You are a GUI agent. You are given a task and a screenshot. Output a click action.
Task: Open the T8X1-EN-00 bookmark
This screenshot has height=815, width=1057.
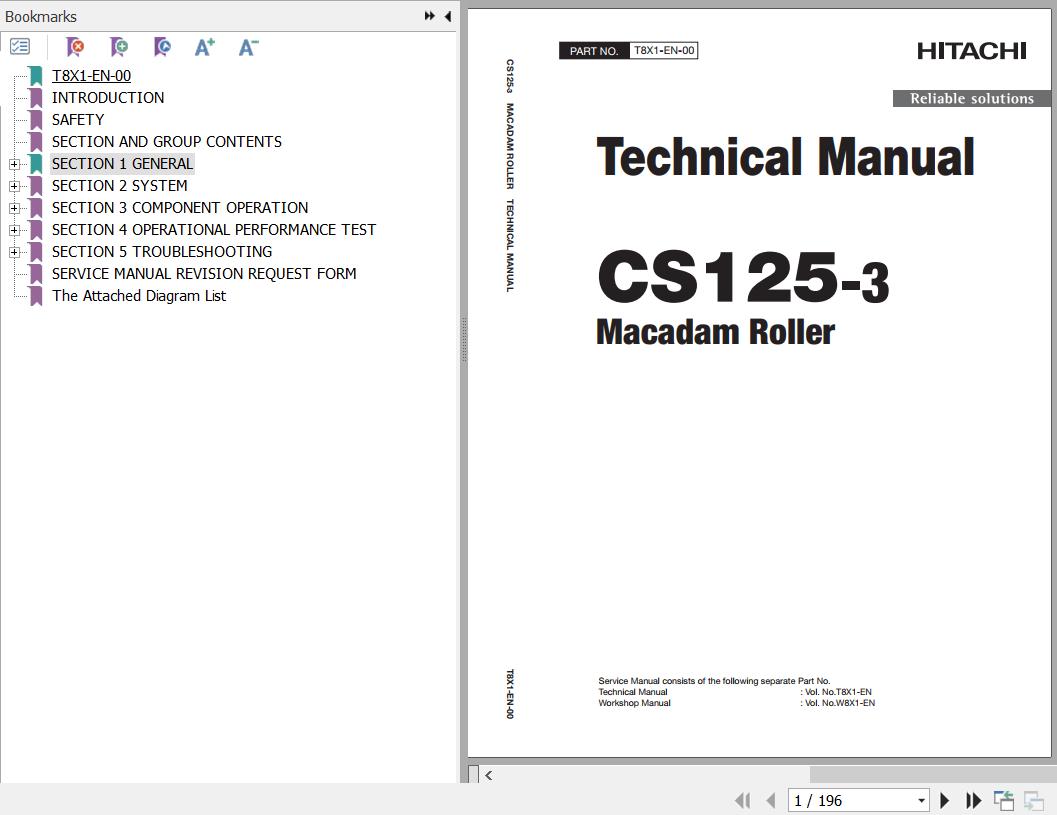coord(91,76)
